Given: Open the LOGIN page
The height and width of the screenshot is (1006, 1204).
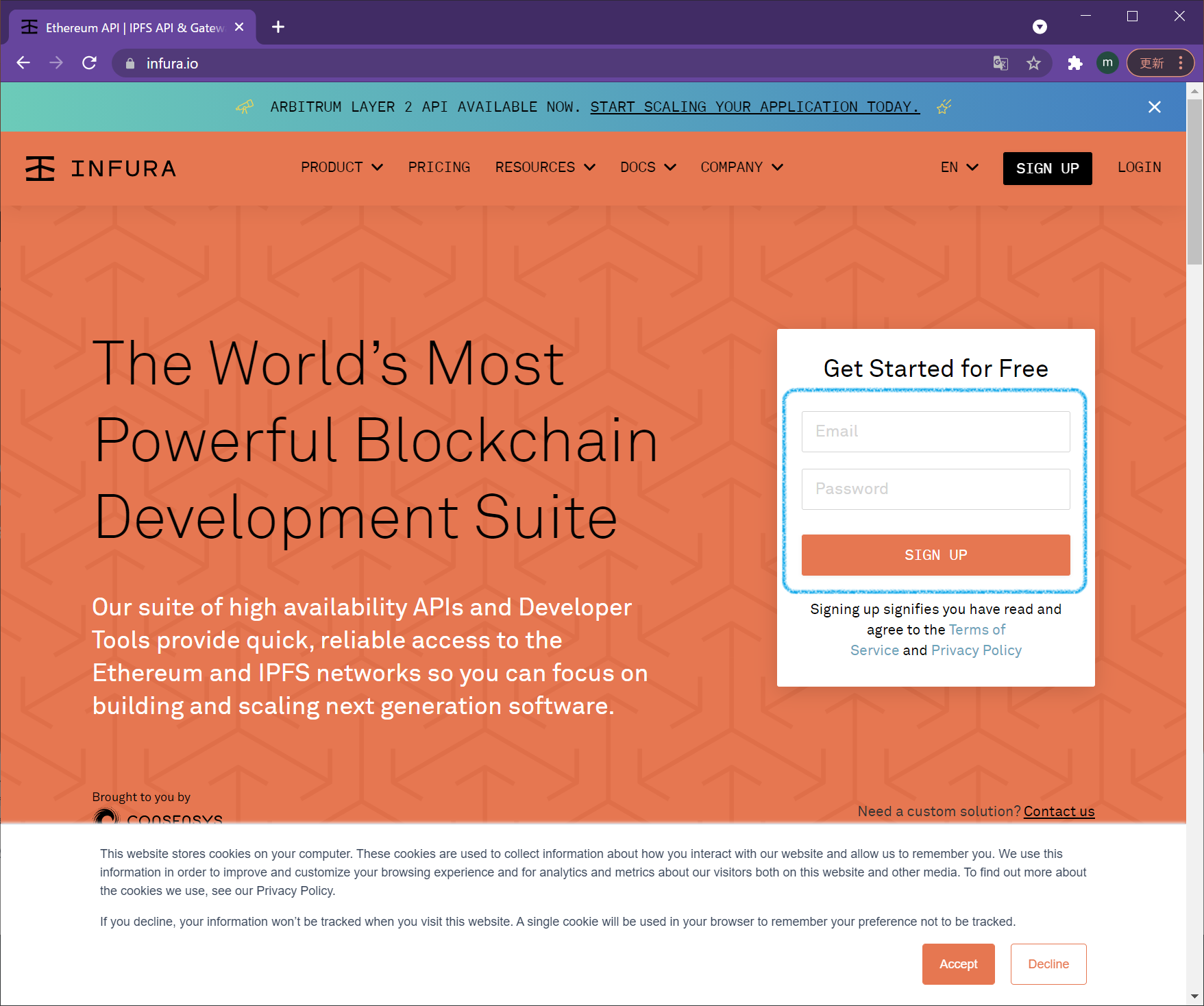Looking at the screenshot, I should [x=1140, y=168].
